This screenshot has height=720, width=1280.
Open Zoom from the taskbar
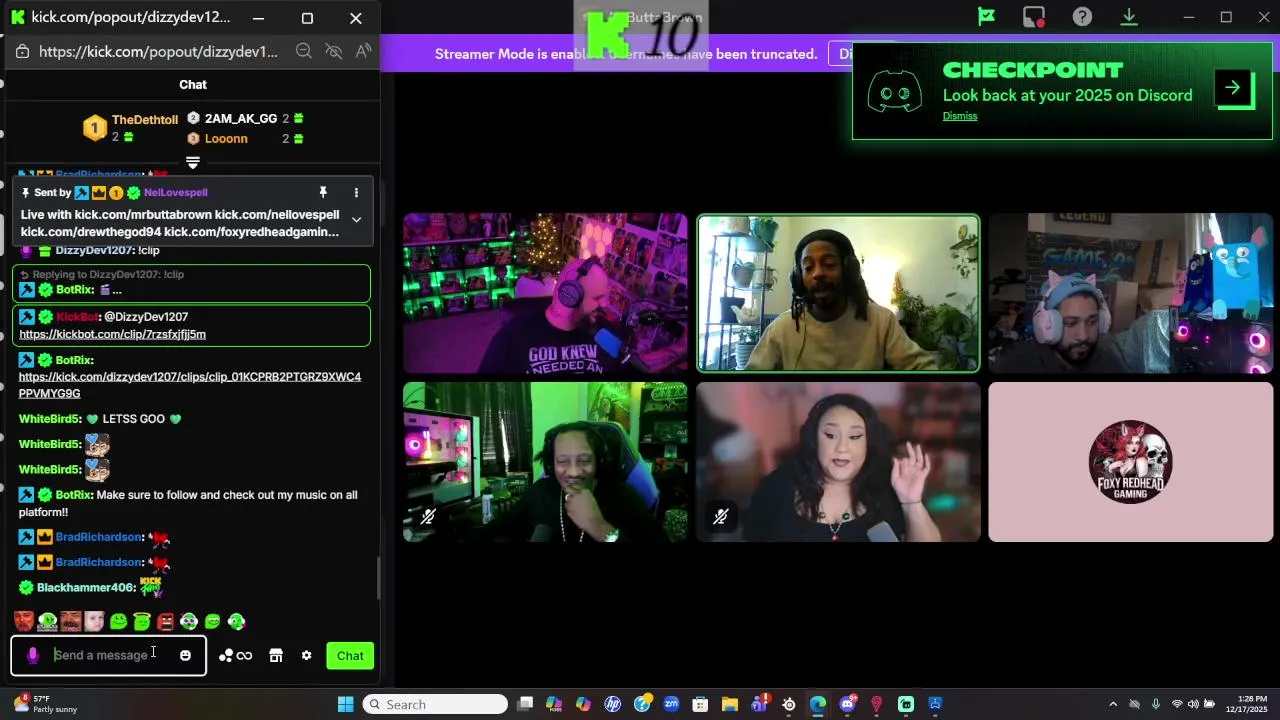coord(671,704)
